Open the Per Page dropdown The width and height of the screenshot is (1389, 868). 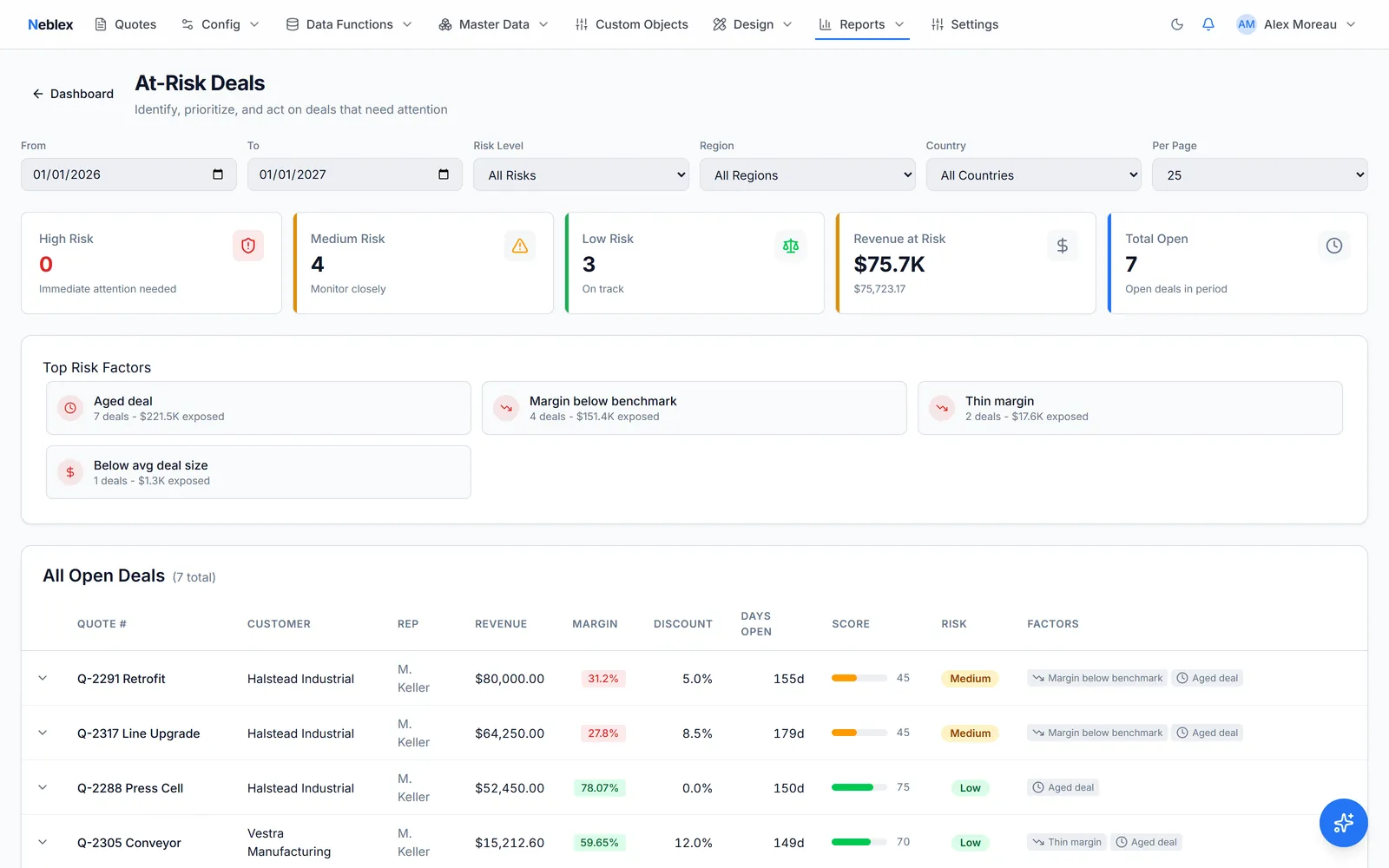click(1260, 174)
